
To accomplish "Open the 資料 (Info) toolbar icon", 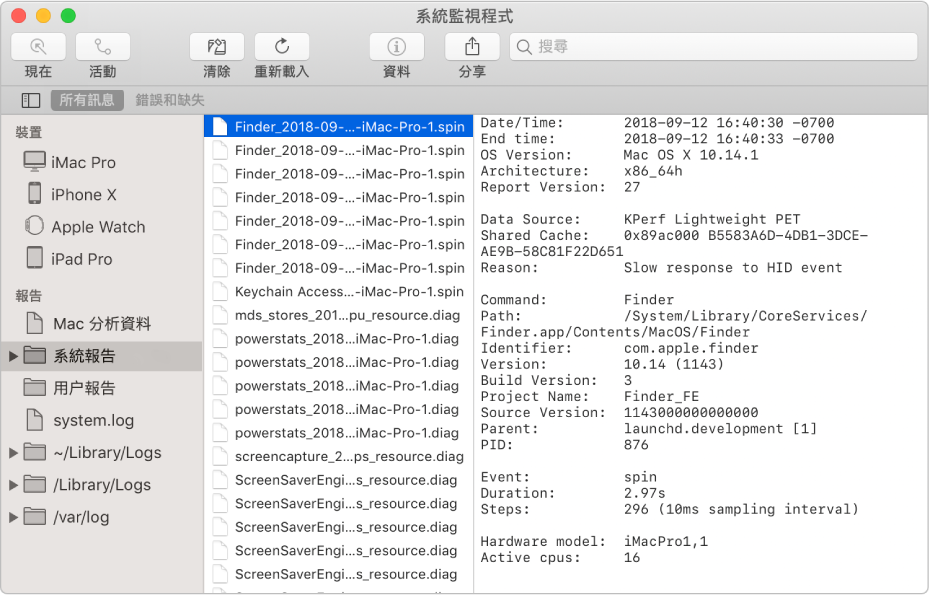I will (397, 47).
